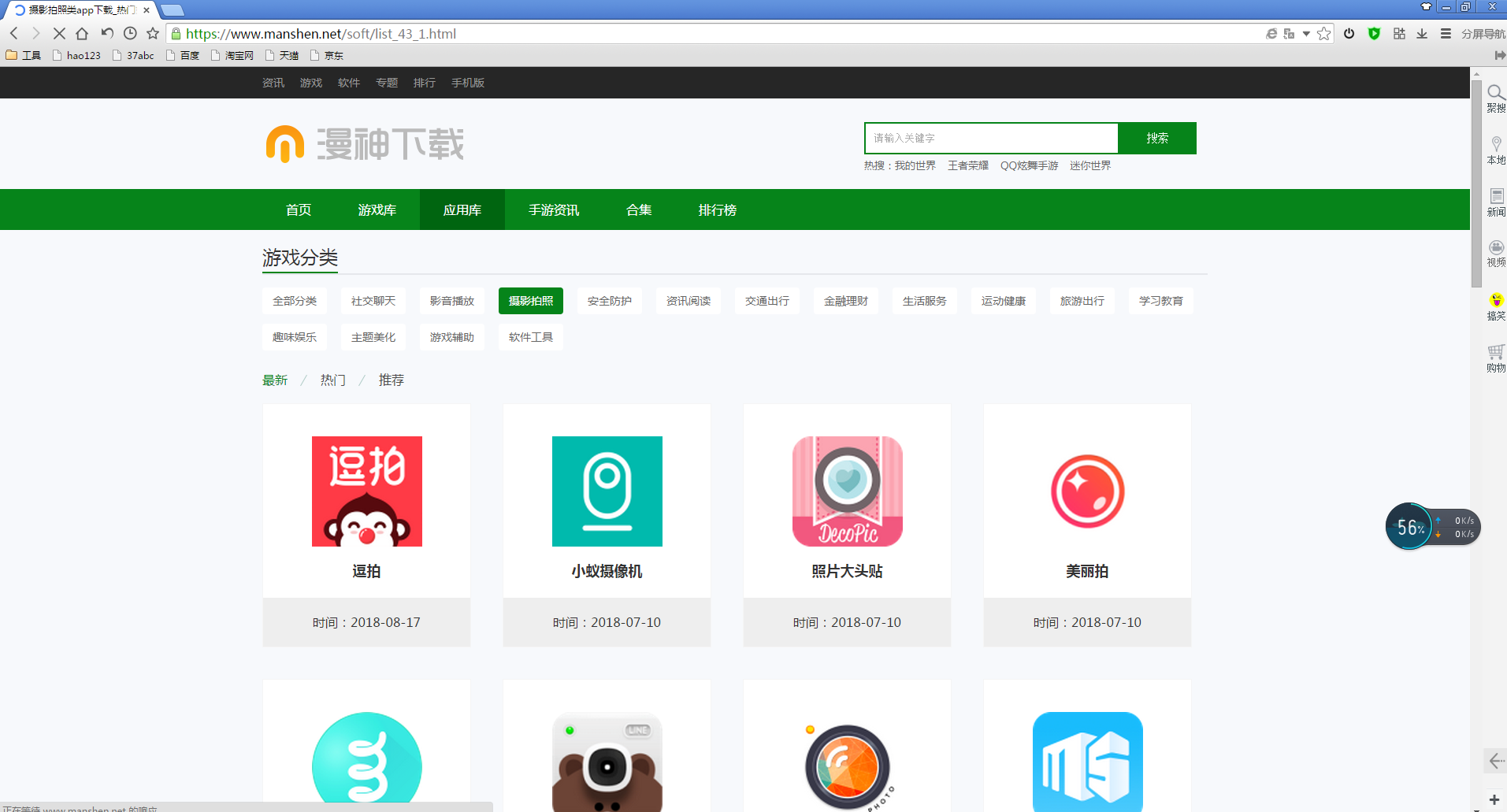Open the 本地 location sidebar icon
The height and width of the screenshot is (812, 1507).
pos(1496,150)
